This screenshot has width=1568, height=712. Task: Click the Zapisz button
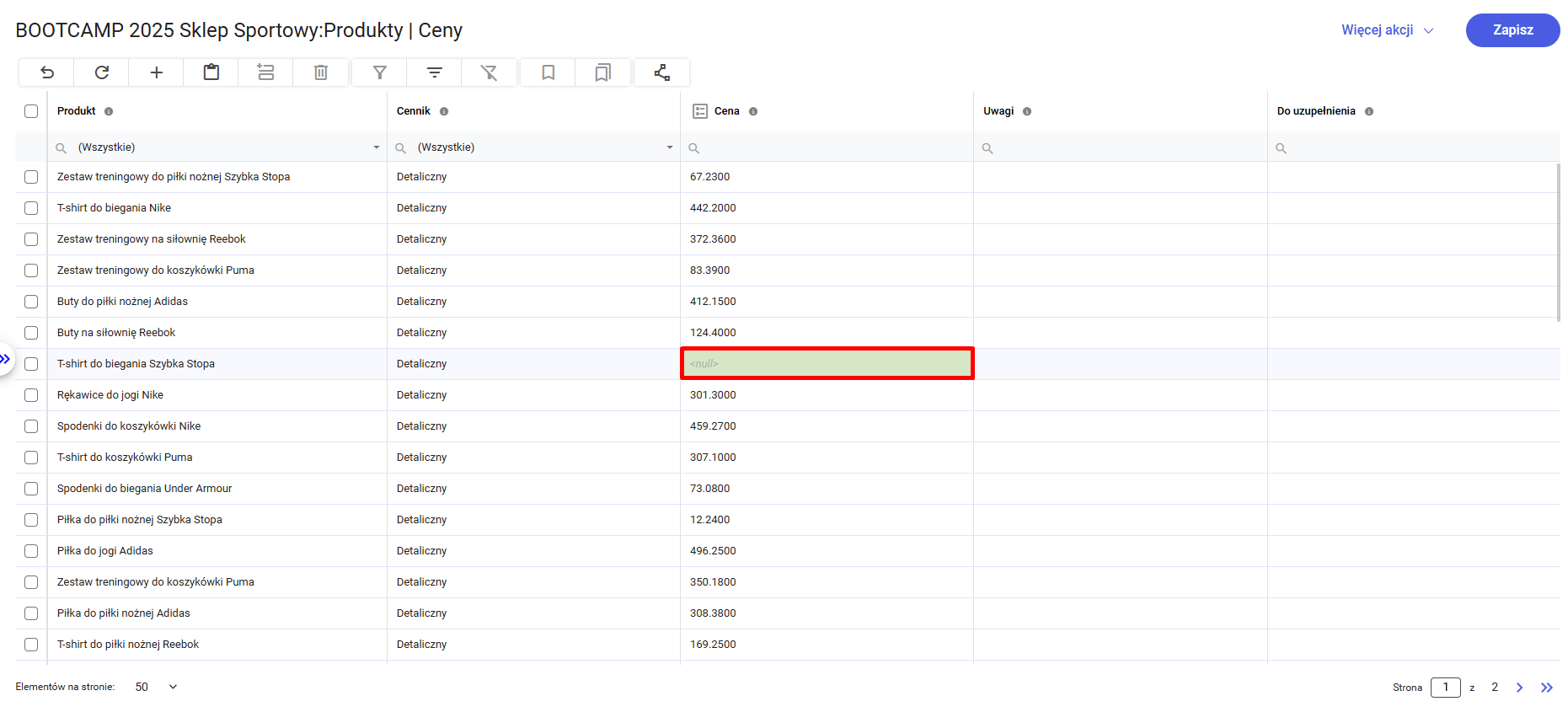click(1512, 30)
